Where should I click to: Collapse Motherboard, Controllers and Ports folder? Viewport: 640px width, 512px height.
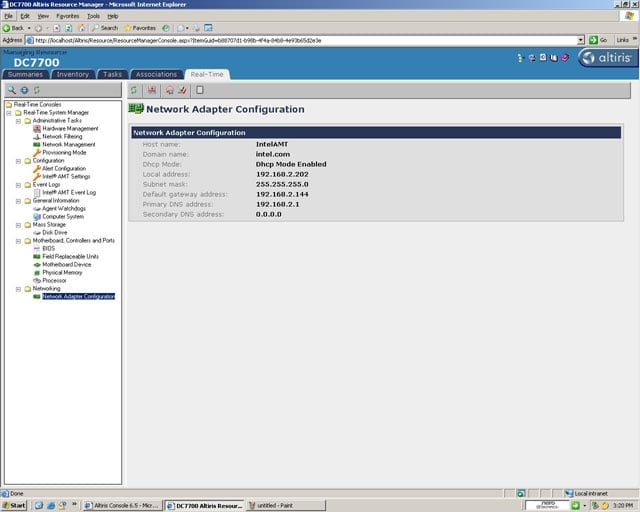(x=18, y=241)
